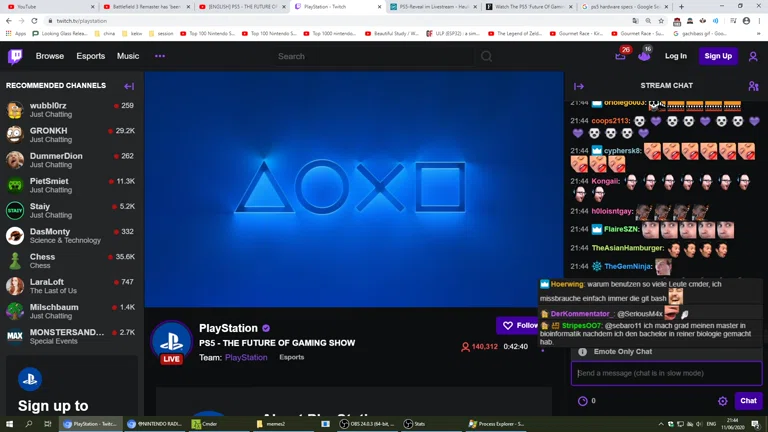Click the Twitch logo home icon
Viewport: 768px width, 432px height.
coord(15,56)
